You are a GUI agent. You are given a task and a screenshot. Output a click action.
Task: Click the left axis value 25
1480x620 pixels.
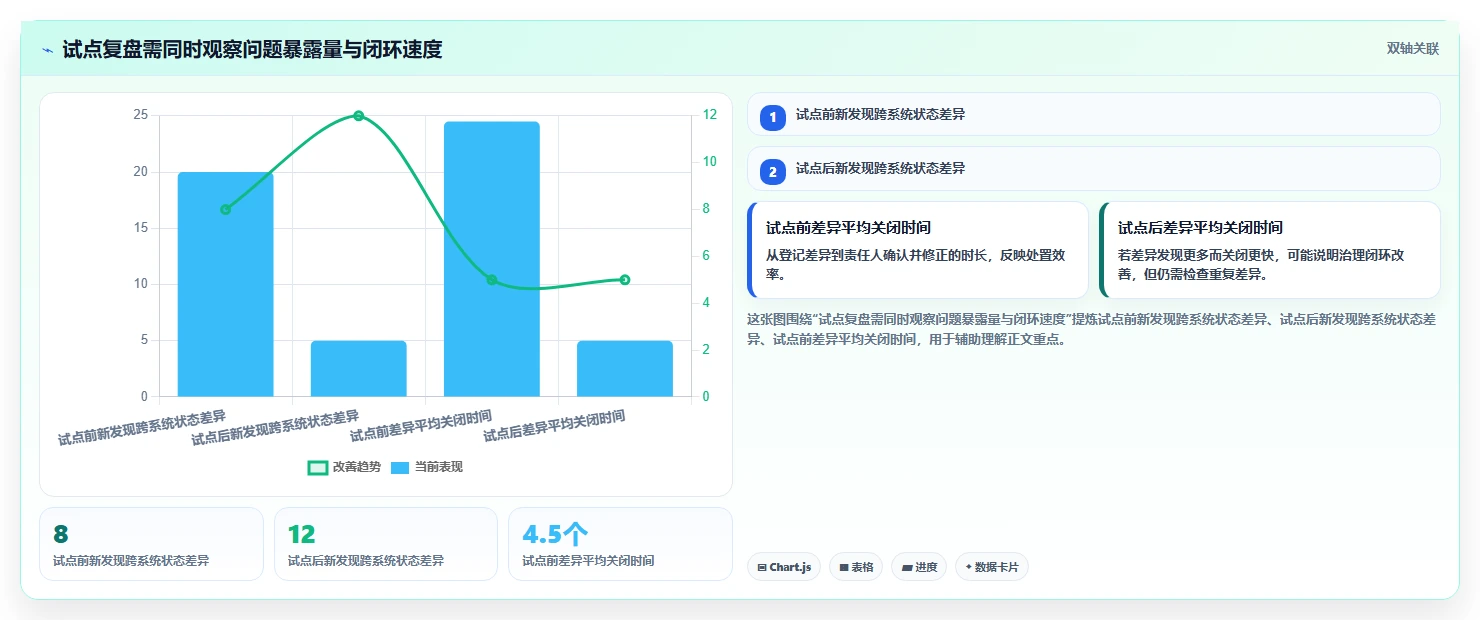pyautogui.click(x=140, y=116)
